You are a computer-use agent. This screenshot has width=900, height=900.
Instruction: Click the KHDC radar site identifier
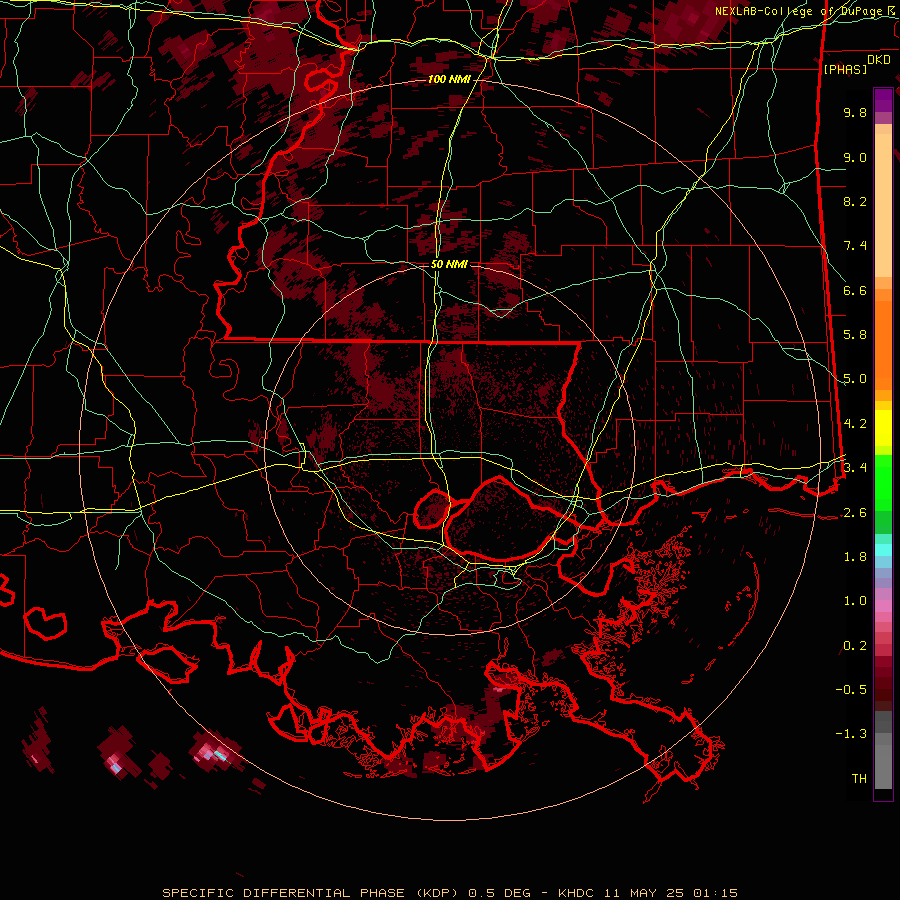coord(576,893)
